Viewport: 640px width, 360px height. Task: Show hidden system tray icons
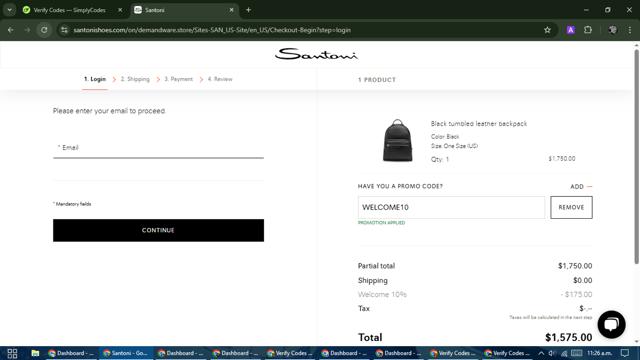point(541,353)
